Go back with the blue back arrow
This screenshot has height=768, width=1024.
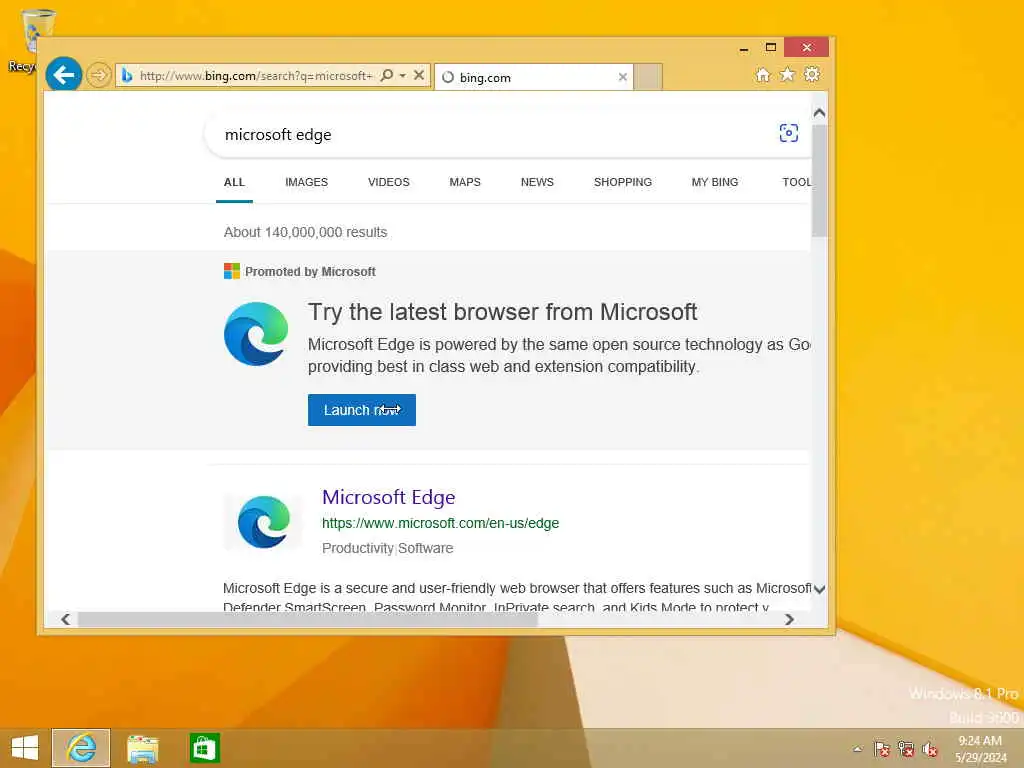(63, 75)
